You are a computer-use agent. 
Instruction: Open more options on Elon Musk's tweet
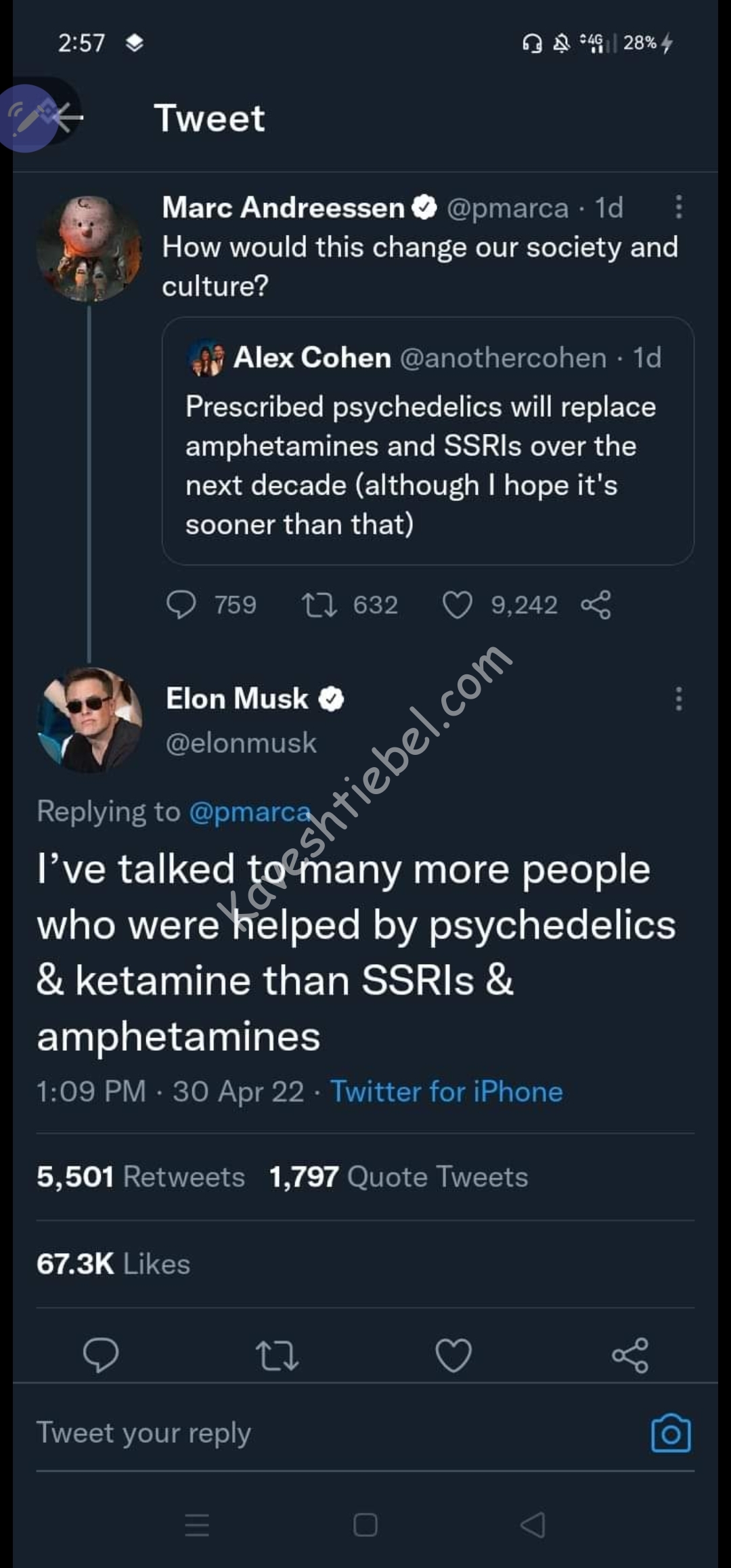[x=678, y=699]
